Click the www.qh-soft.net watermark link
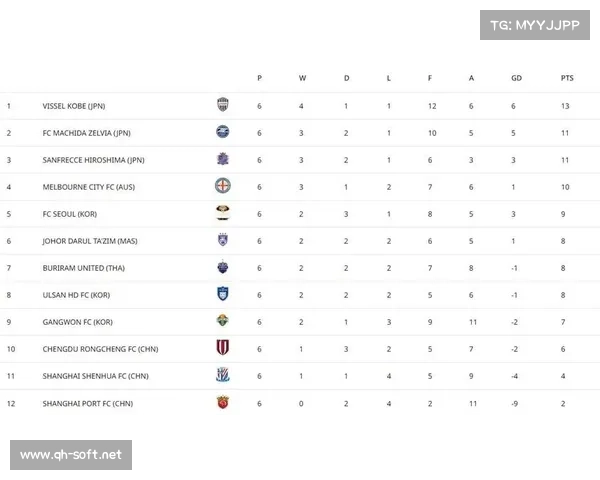The image size is (600, 480). (x=71, y=455)
